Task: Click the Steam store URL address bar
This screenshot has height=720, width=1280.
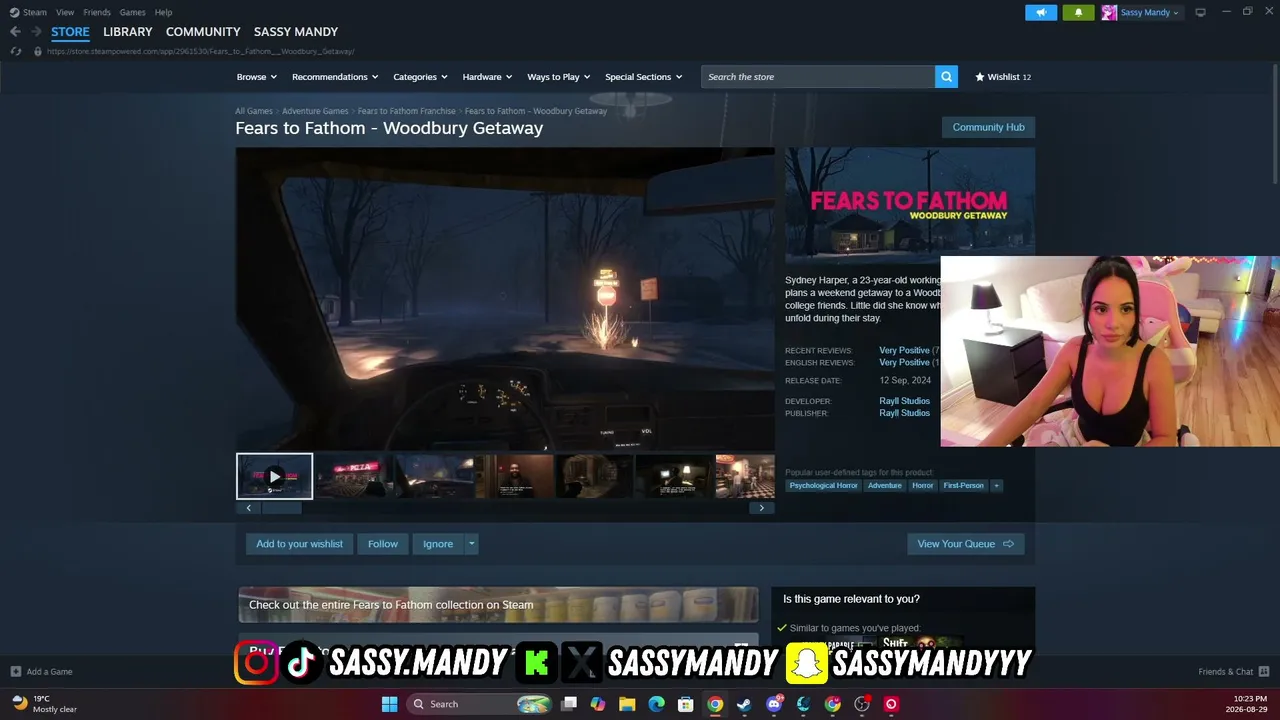Action: (x=200, y=51)
